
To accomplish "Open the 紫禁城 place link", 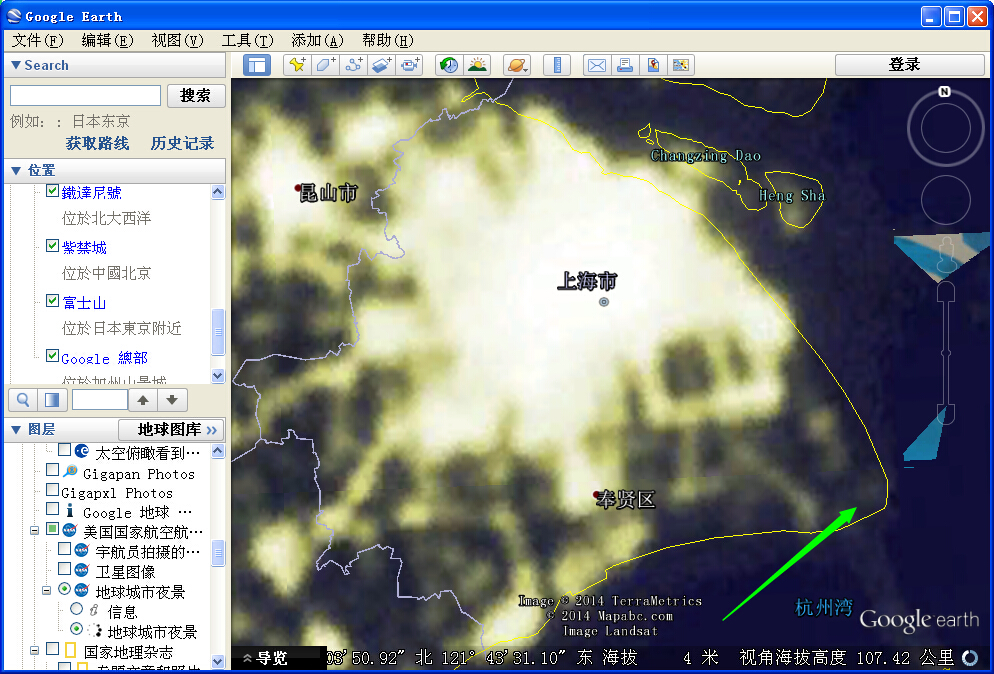I will (84, 247).
